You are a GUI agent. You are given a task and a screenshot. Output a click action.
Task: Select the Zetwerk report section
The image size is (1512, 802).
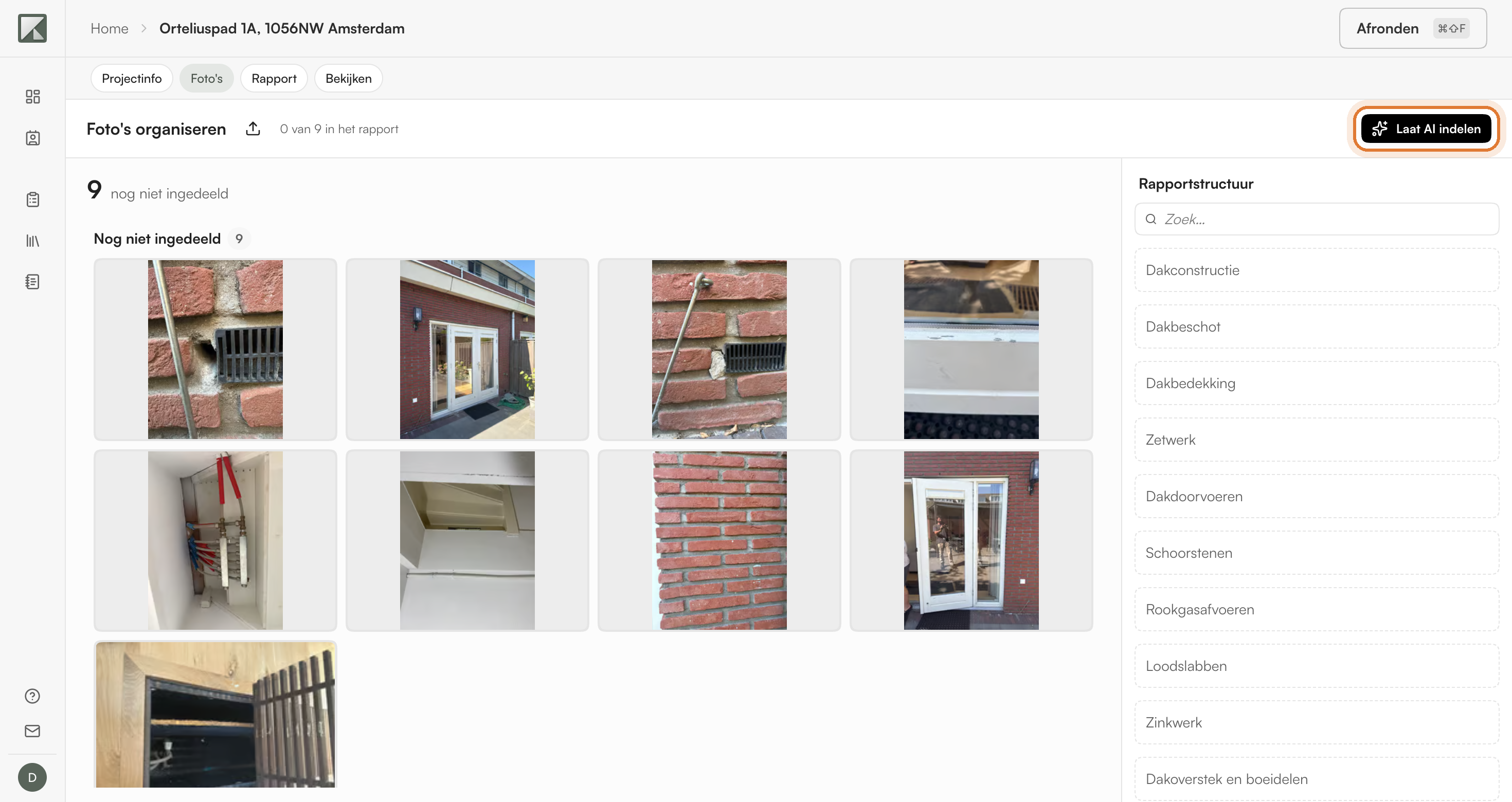coord(1317,440)
